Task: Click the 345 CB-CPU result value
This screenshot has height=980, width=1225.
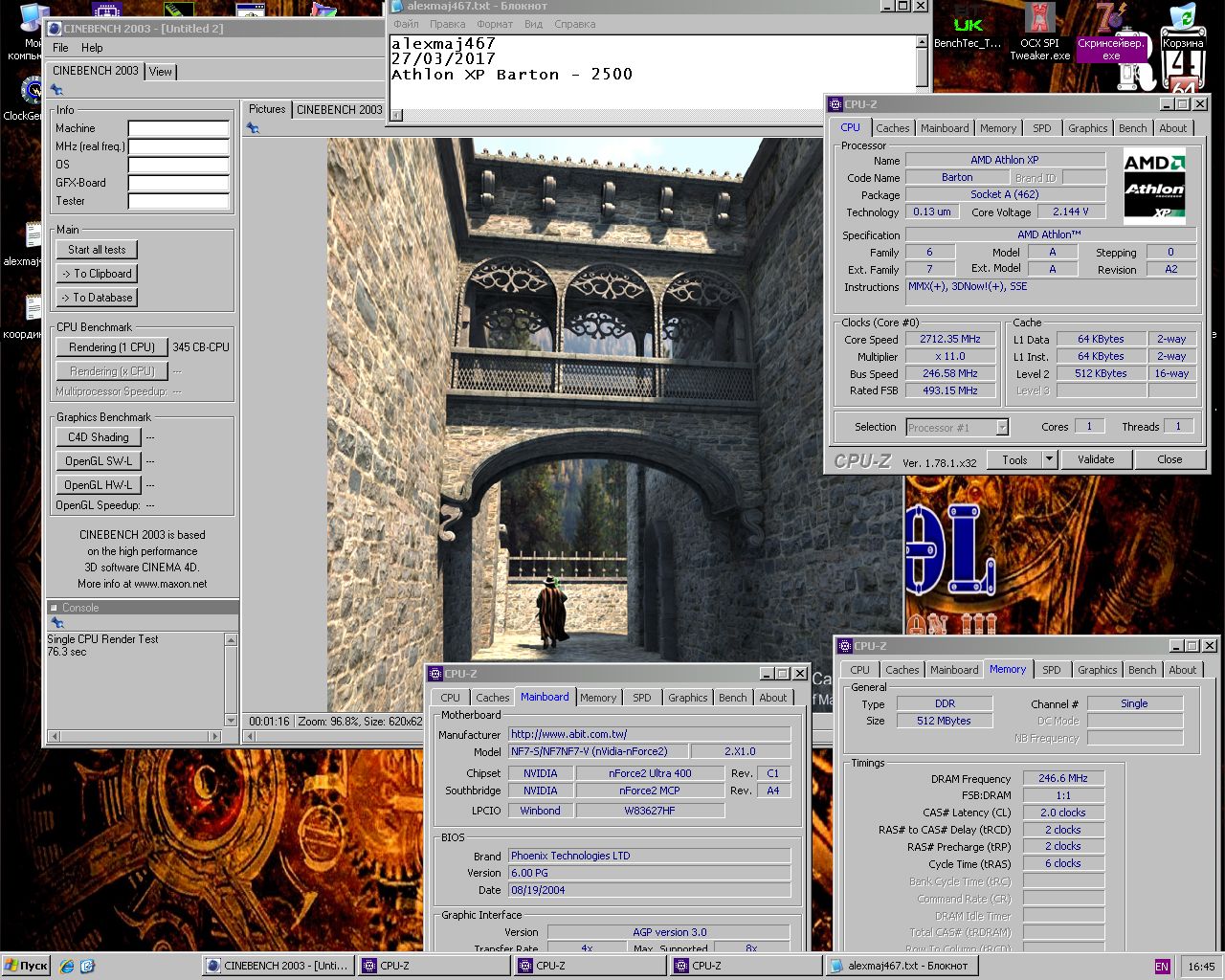Action: (201, 347)
